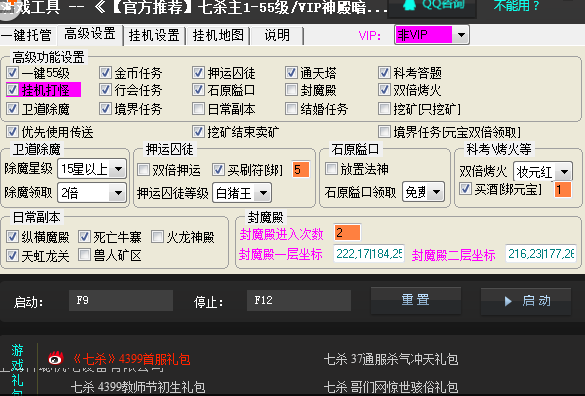The width and height of the screenshot is (585, 396).
Task: Toggle the 死亡牛寨 checkbox
Action: coord(84,236)
